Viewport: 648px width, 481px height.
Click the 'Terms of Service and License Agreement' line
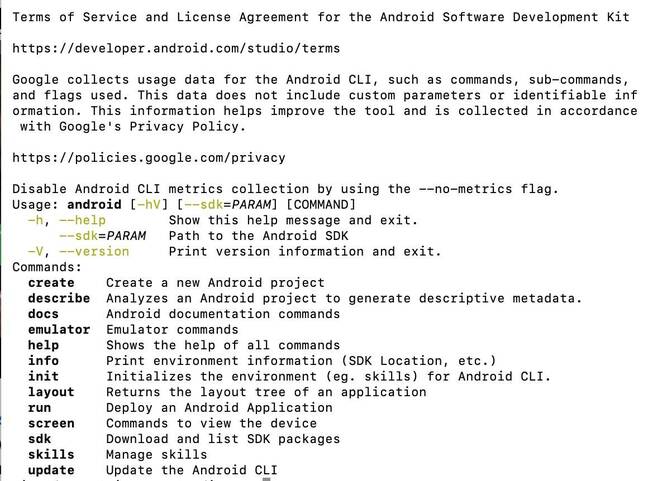(321, 17)
